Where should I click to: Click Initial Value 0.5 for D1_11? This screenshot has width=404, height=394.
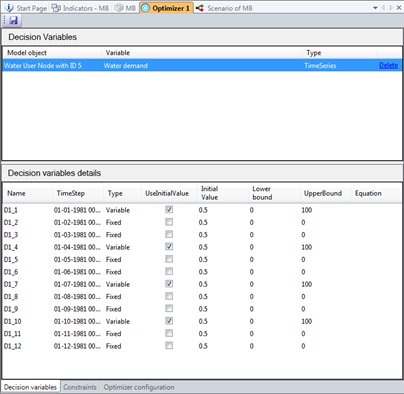(203, 334)
